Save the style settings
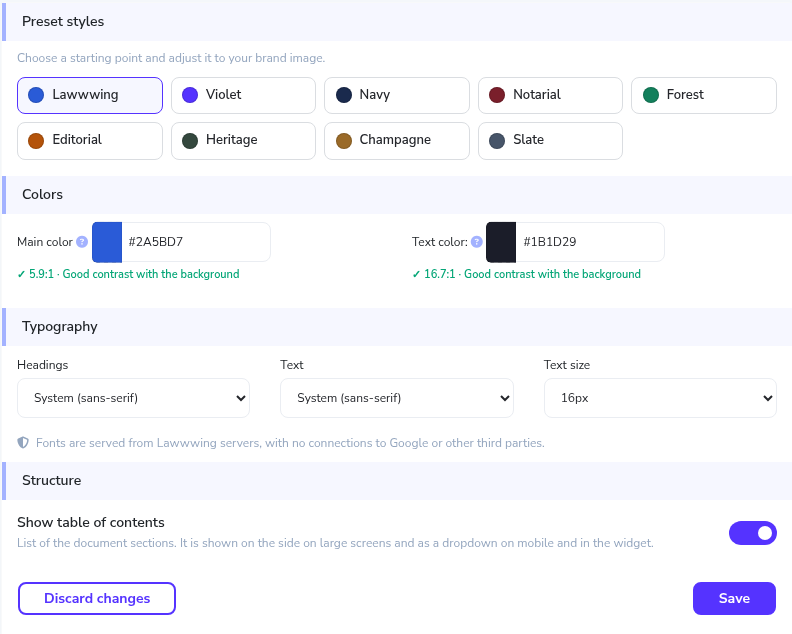The height and width of the screenshot is (634, 792). [x=734, y=599]
